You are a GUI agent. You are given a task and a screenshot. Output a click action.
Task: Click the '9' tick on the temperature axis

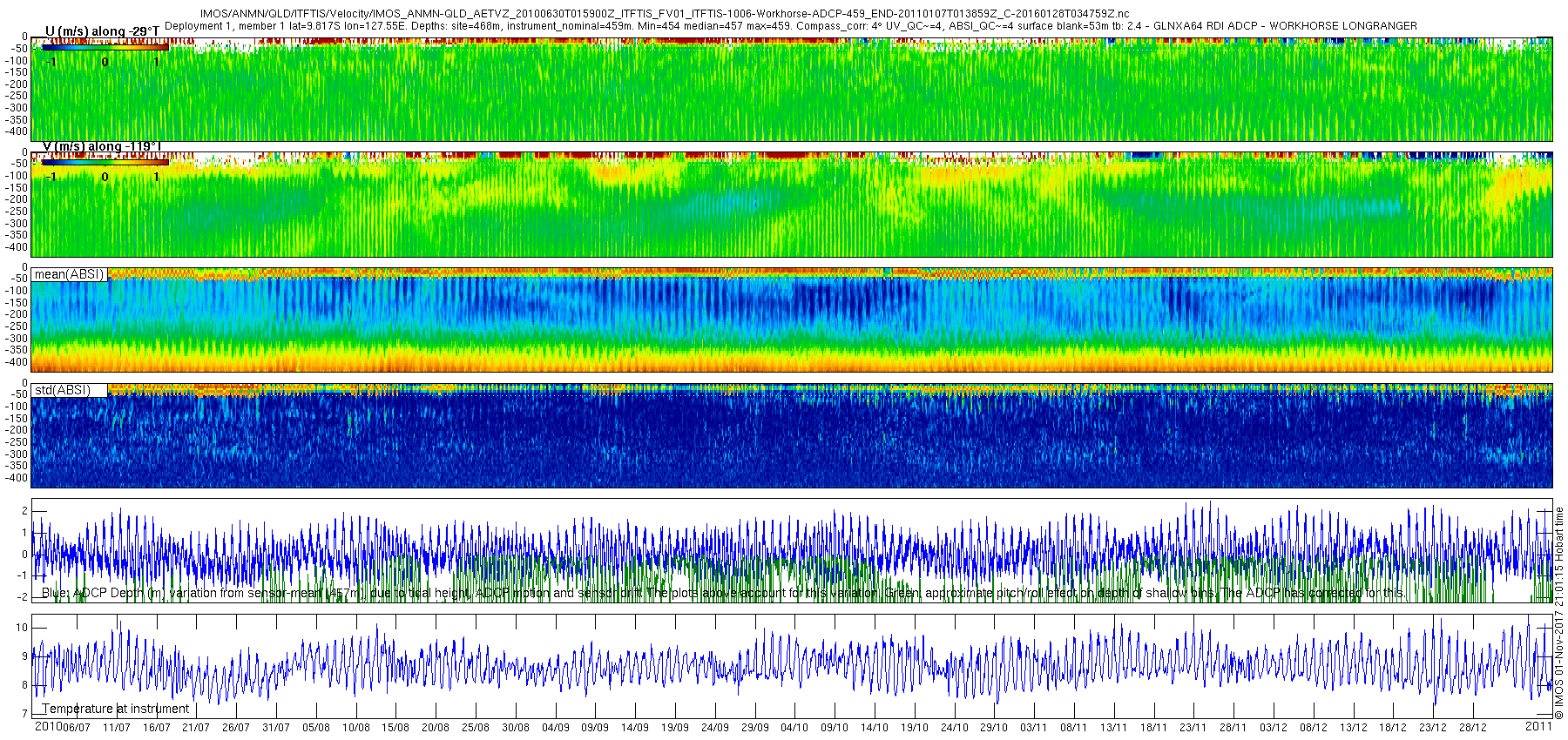[24, 656]
